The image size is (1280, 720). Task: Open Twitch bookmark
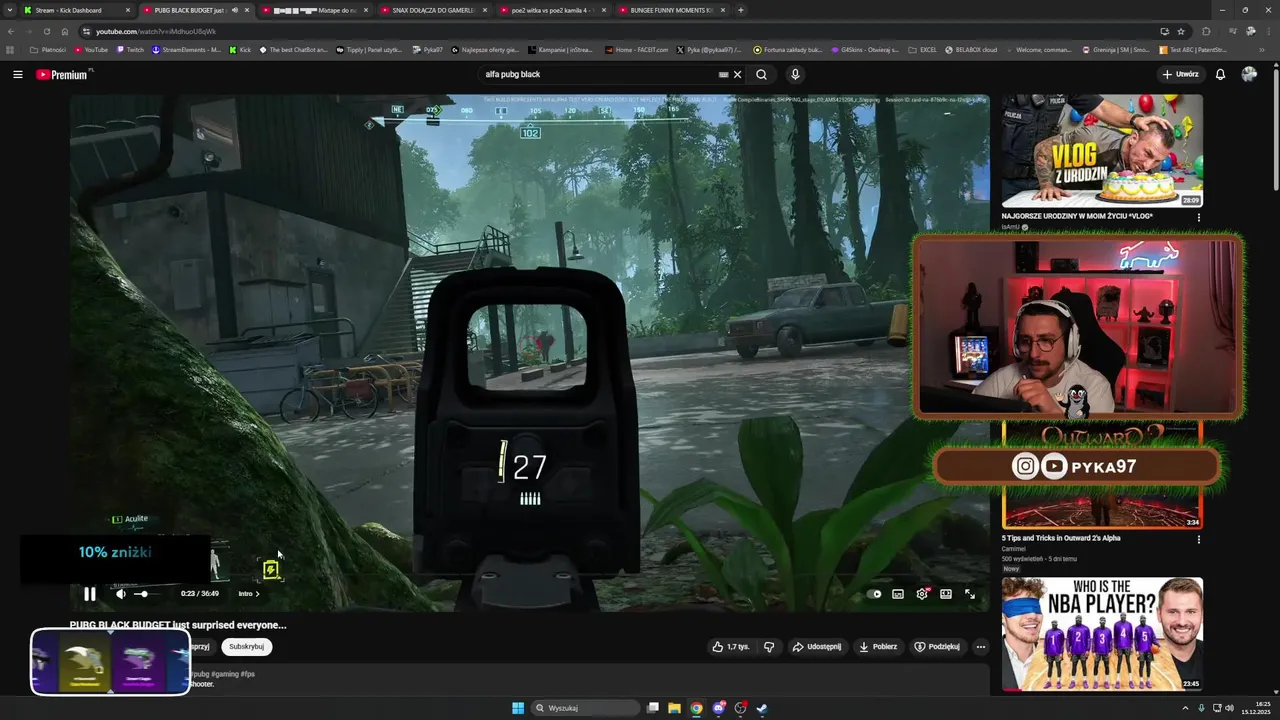click(x=130, y=49)
